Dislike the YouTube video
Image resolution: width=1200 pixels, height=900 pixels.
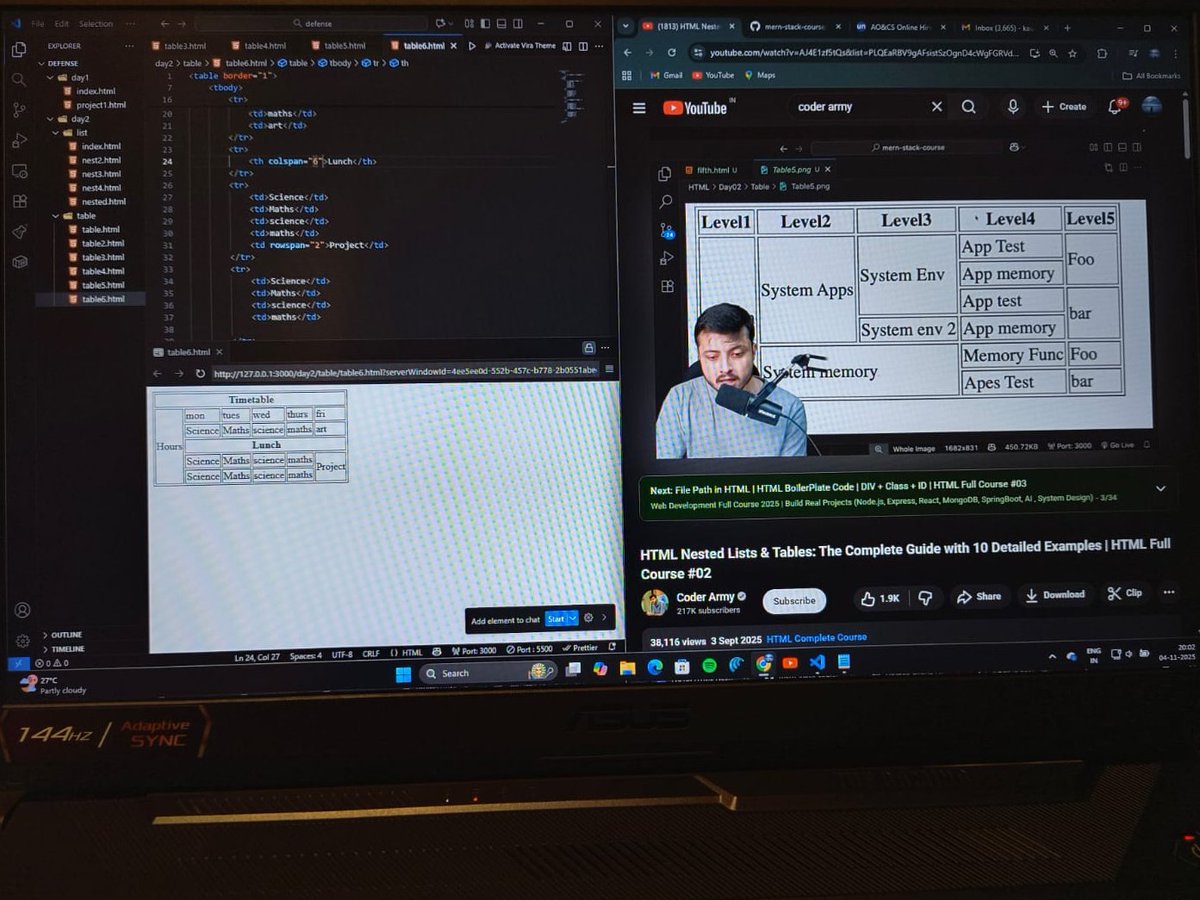(925, 598)
